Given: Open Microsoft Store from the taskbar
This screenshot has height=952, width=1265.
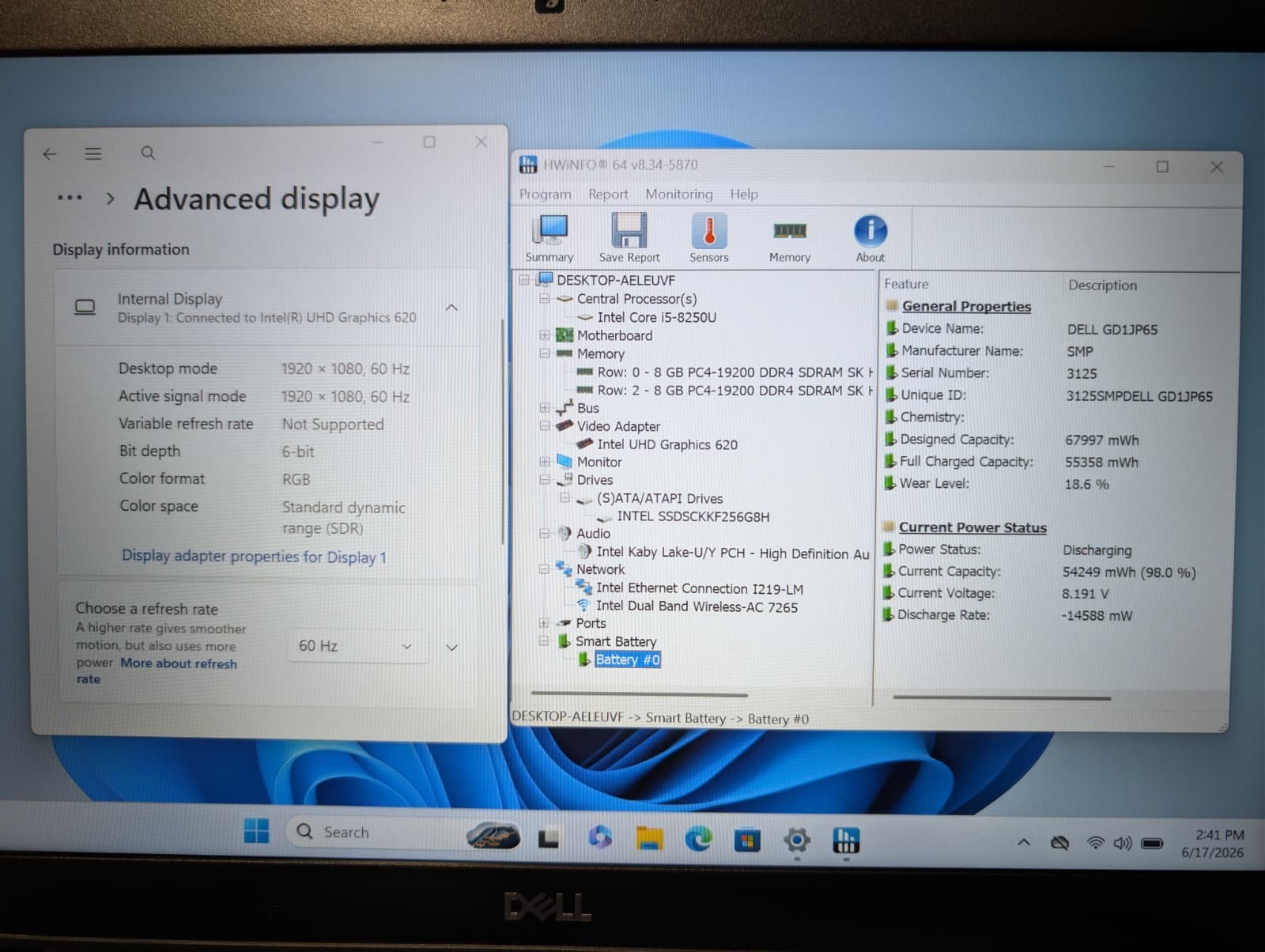Looking at the screenshot, I should tap(747, 840).
